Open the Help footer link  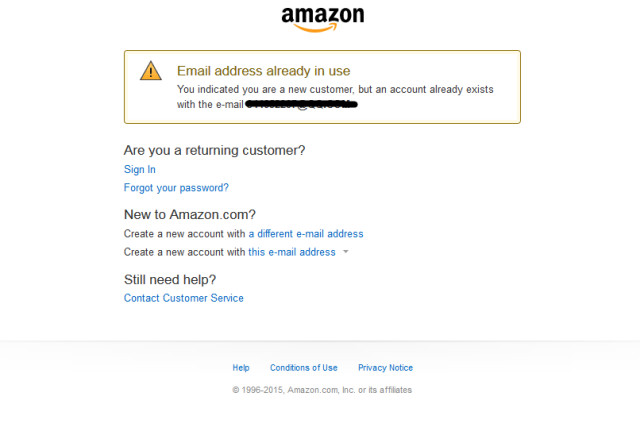241,368
